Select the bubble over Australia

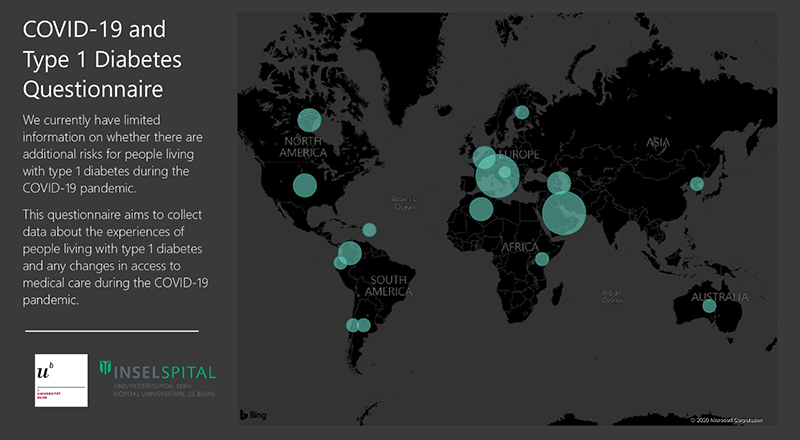709,306
